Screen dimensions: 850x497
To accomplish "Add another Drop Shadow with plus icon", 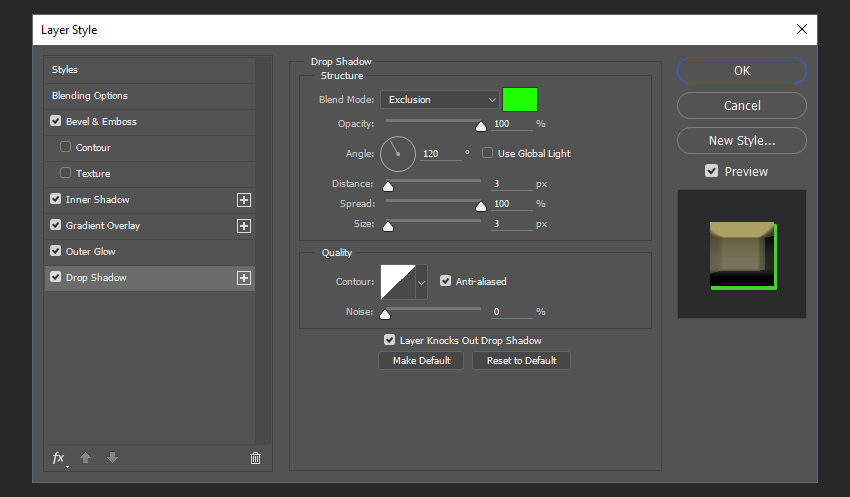I will pyautogui.click(x=243, y=278).
